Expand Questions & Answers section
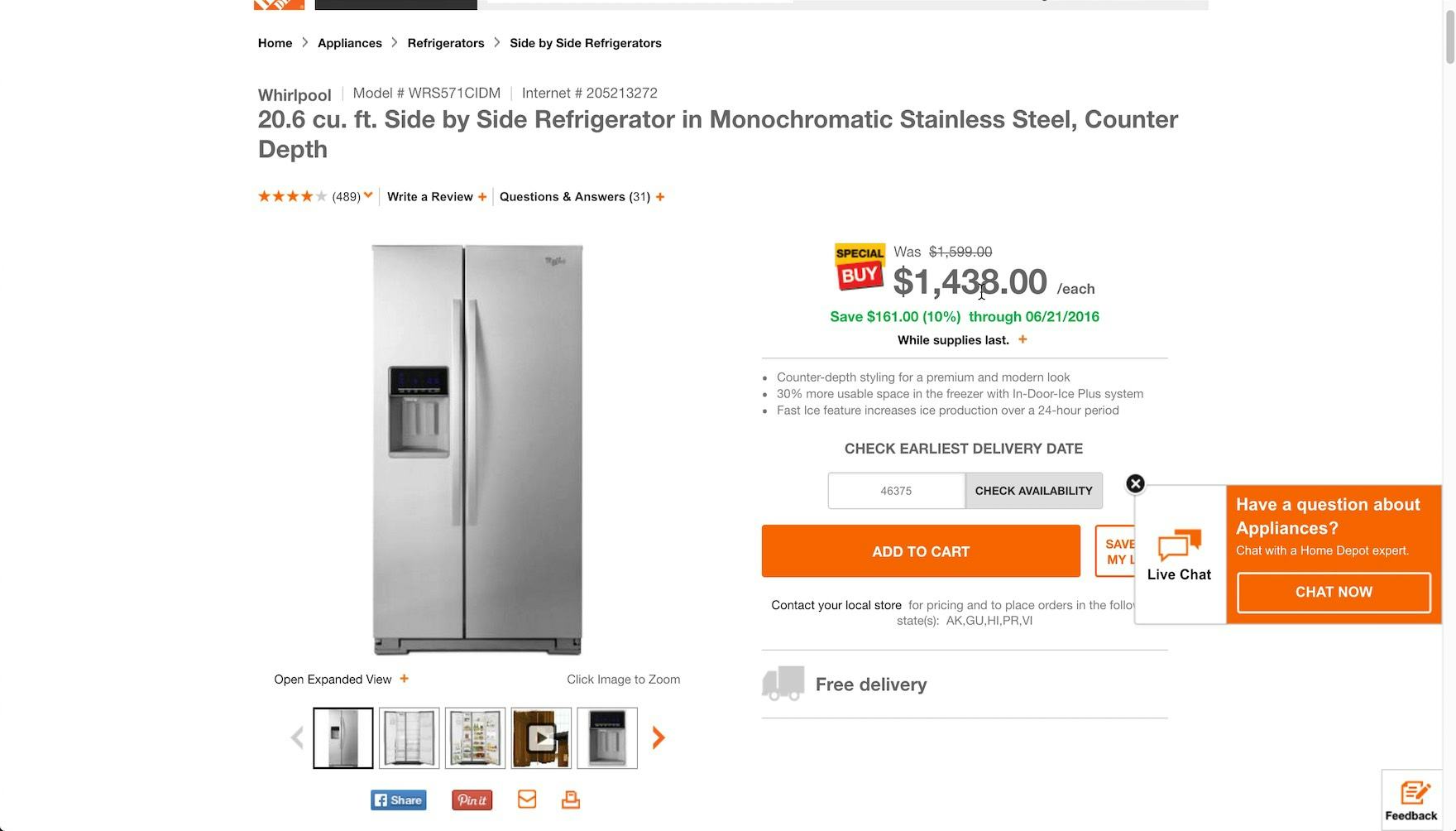 660,197
